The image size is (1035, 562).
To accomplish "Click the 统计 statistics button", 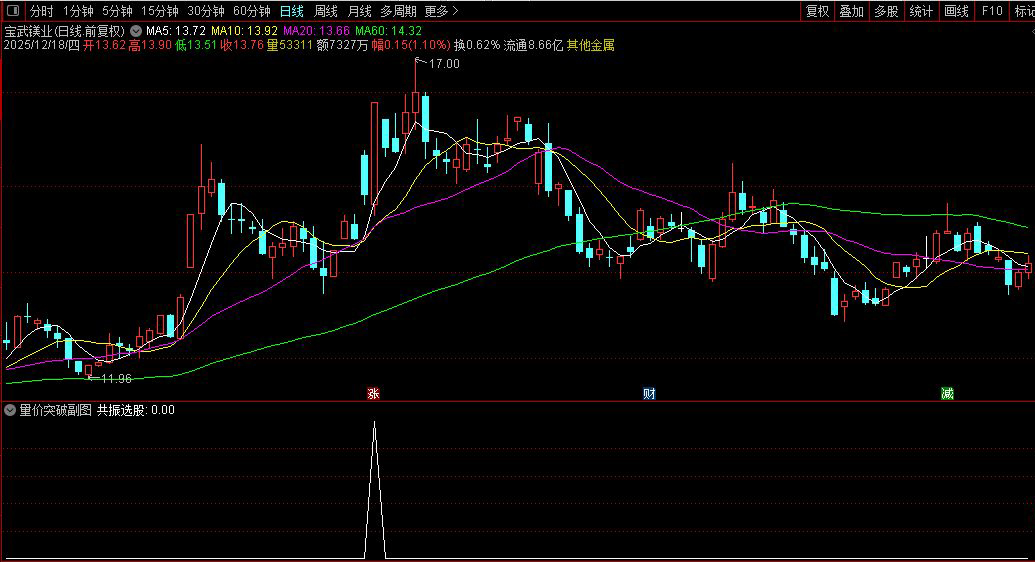I will [x=921, y=11].
